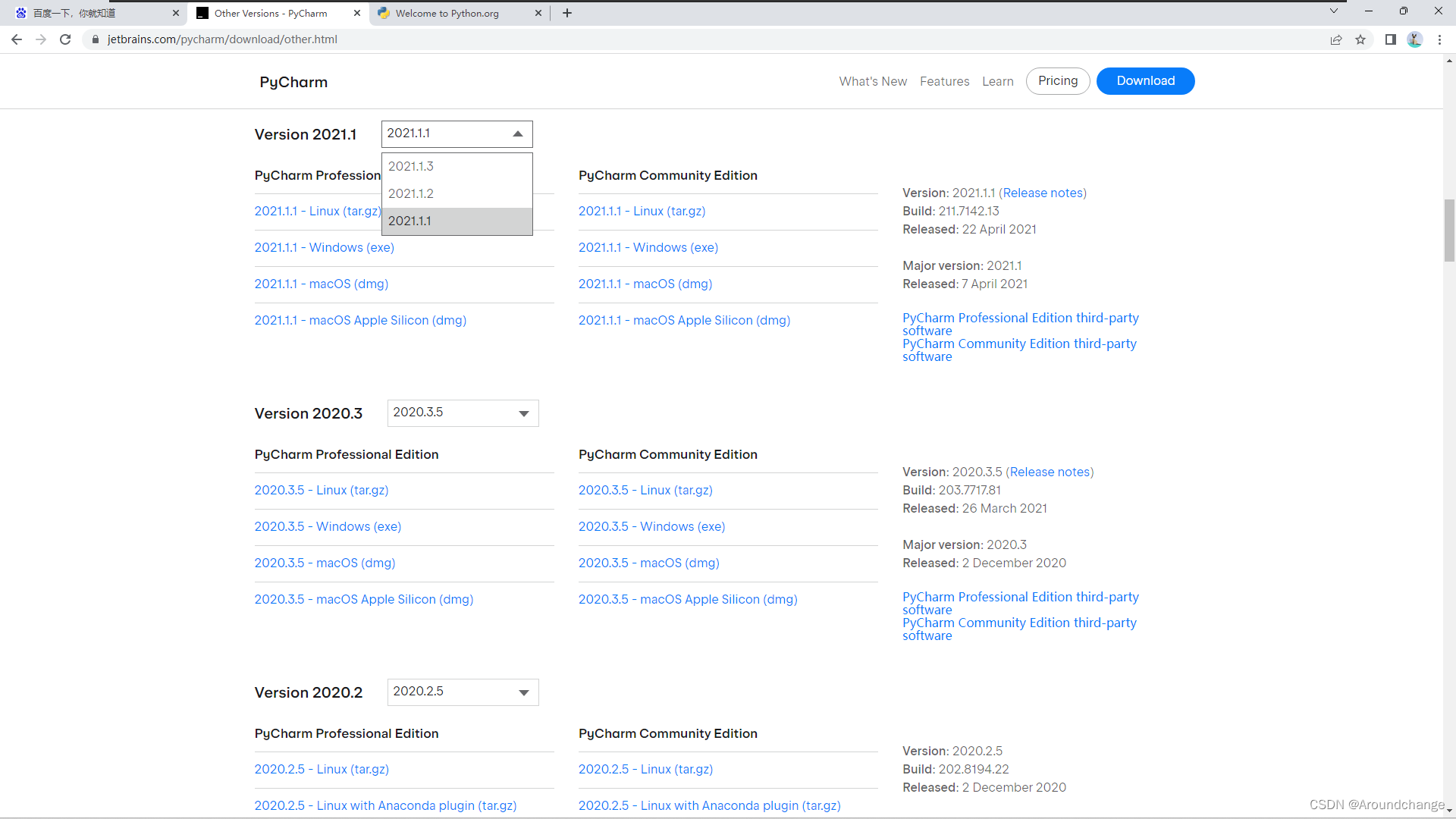Open Release notes for version 2020.3.5
The width and height of the screenshot is (1456, 819).
coord(1050,472)
